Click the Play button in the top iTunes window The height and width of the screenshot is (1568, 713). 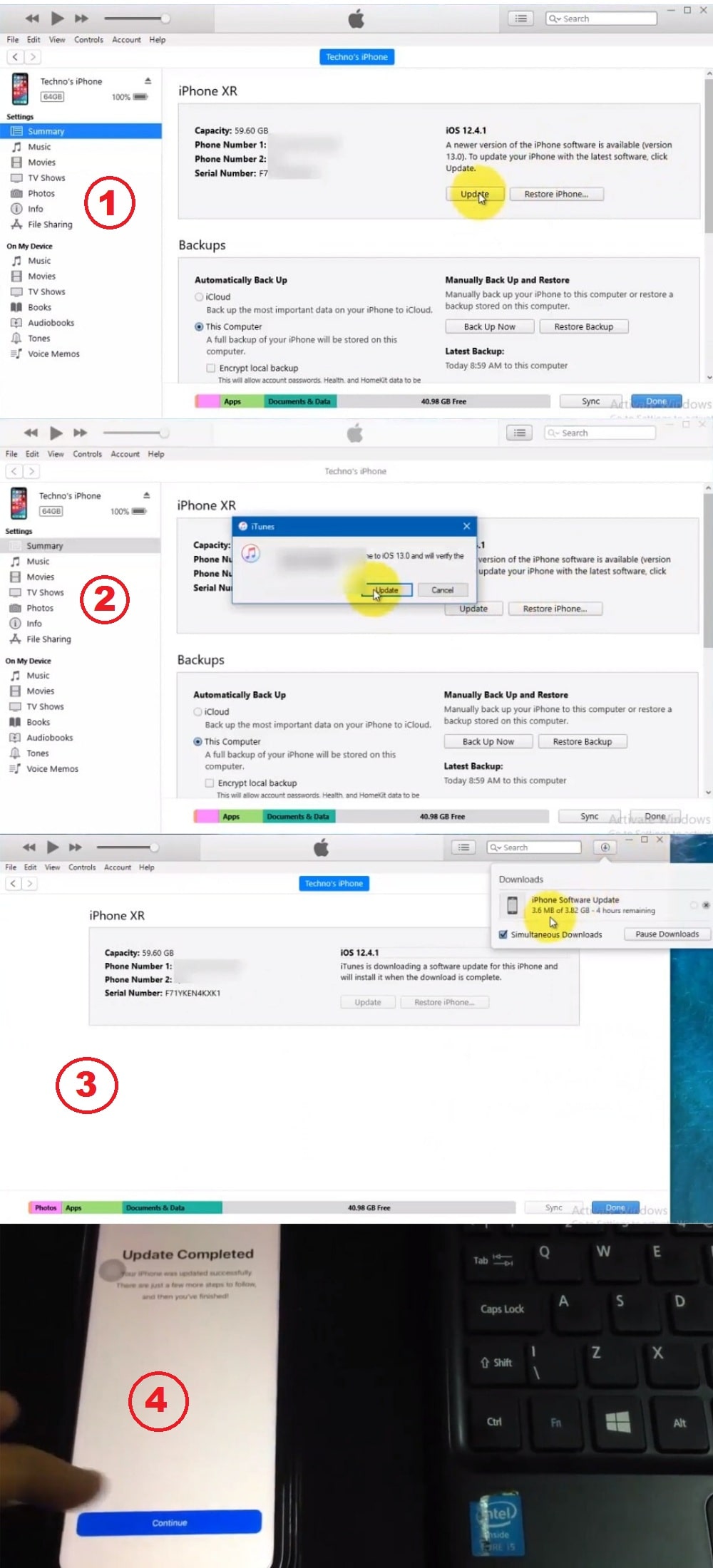pyautogui.click(x=58, y=18)
